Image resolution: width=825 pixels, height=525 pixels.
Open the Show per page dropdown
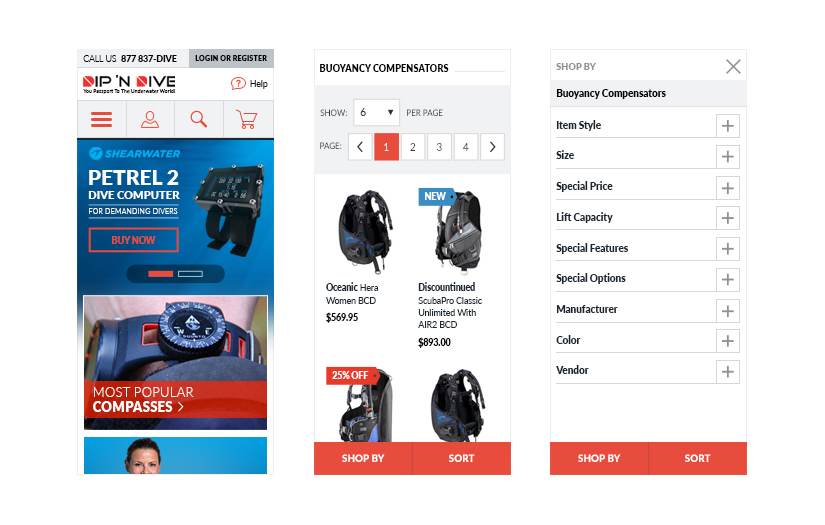376,112
